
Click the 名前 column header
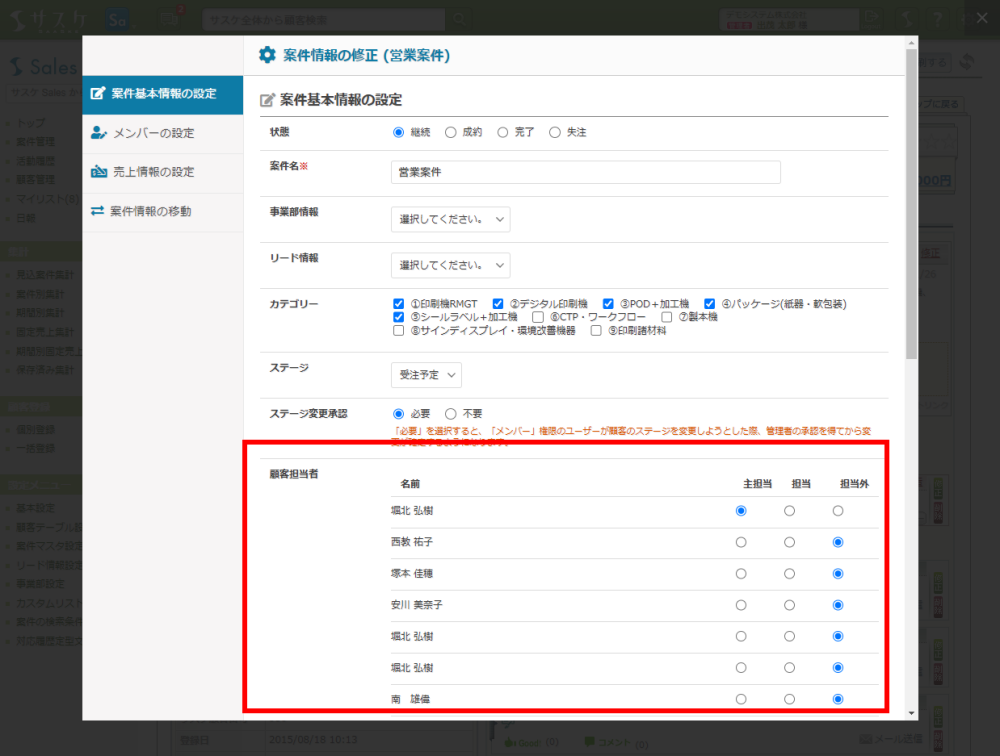[410, 484]
